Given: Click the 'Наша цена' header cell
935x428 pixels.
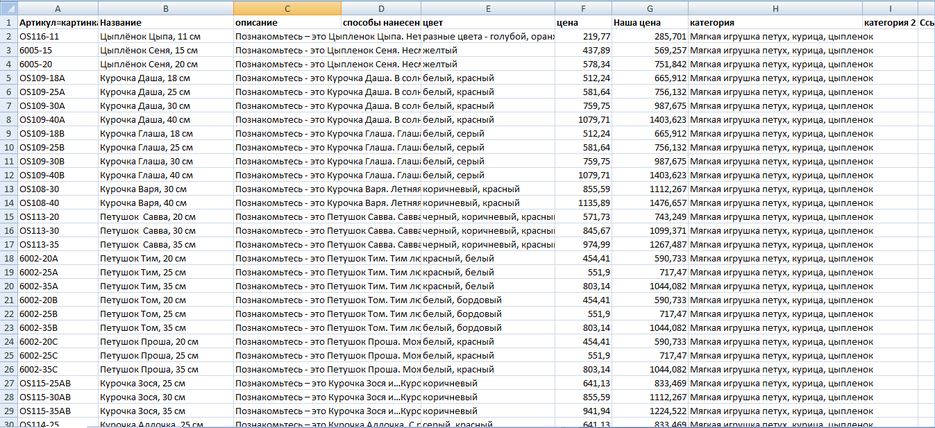Looking at the screenshot, I should coord(649,23).
